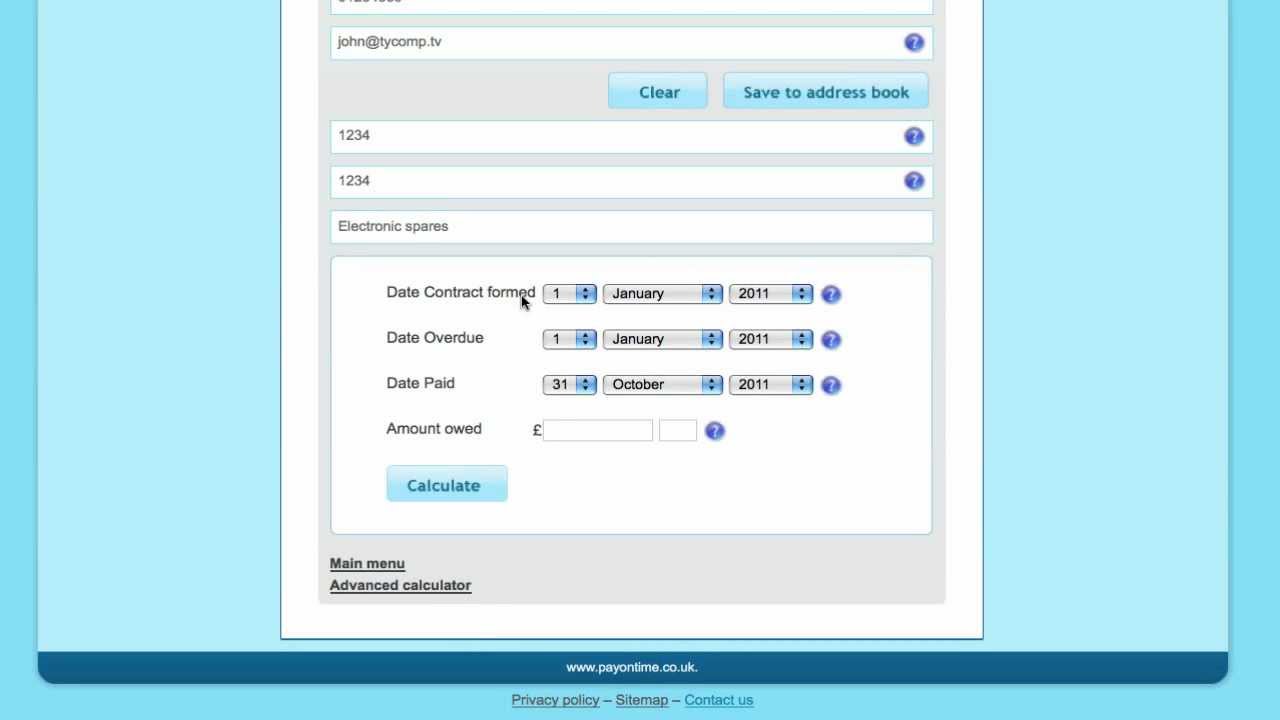The image size is (1280, 720).
Task: Click the Calculate button
Action: [447, 484]
